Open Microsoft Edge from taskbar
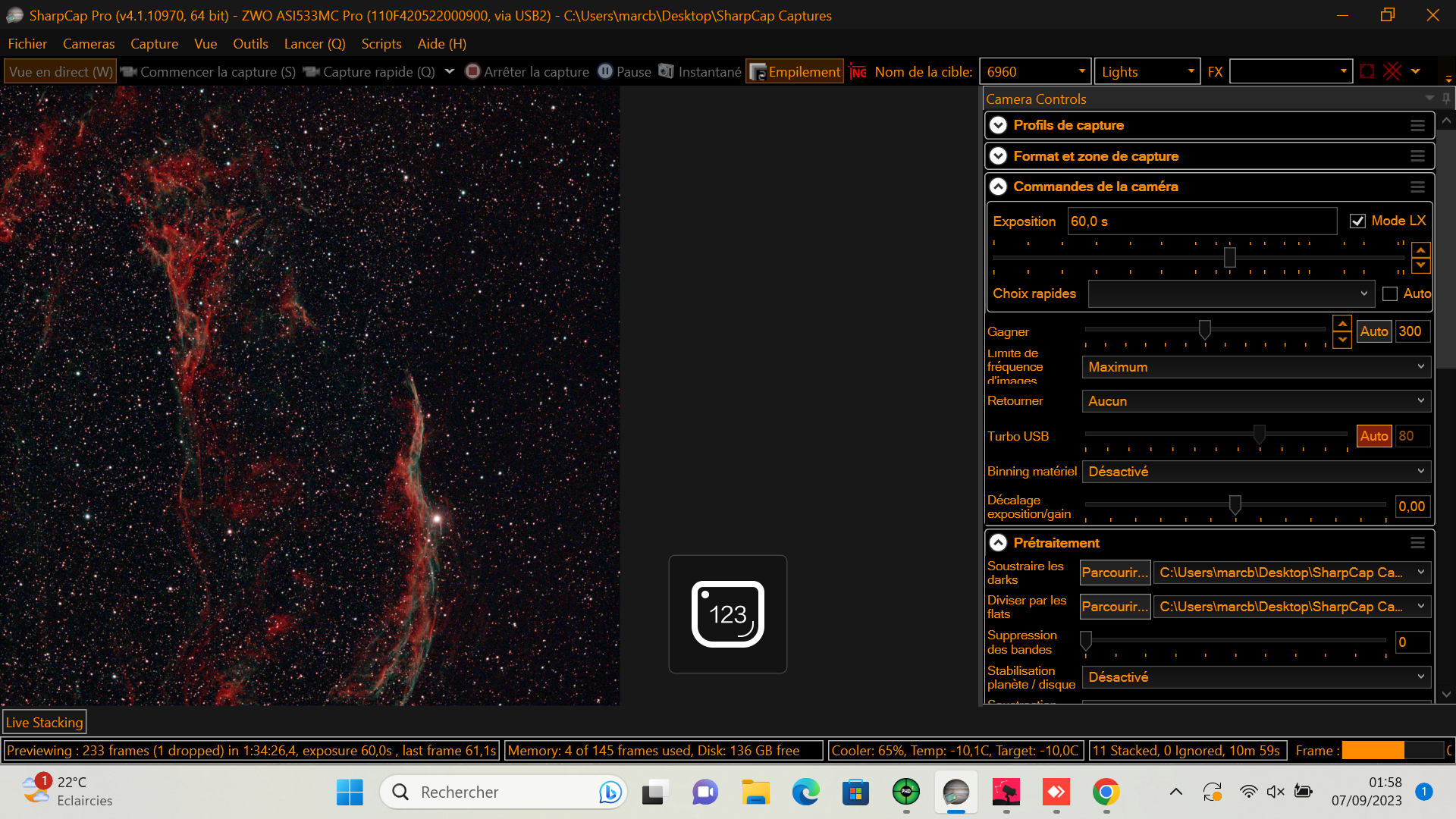The height and width of the screenshot is (819, 1456). tap(805, 792)
